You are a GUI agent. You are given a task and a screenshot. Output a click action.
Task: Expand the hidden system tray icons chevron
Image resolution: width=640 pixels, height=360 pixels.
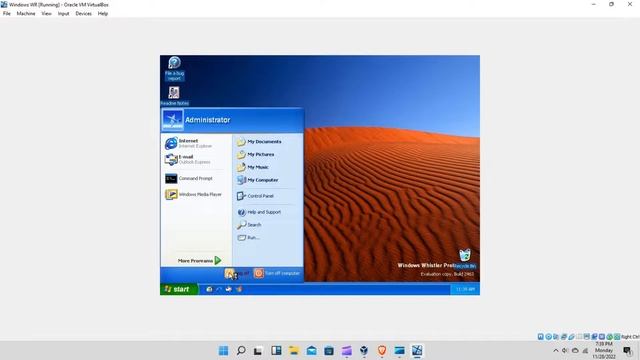tap(556, 351)
